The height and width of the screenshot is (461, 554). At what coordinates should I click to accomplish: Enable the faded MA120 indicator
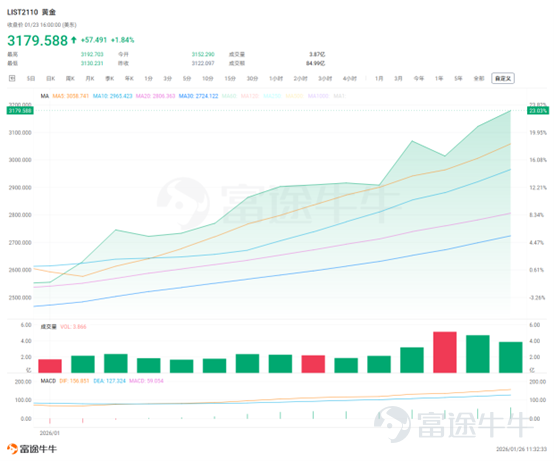click(250, 96)
